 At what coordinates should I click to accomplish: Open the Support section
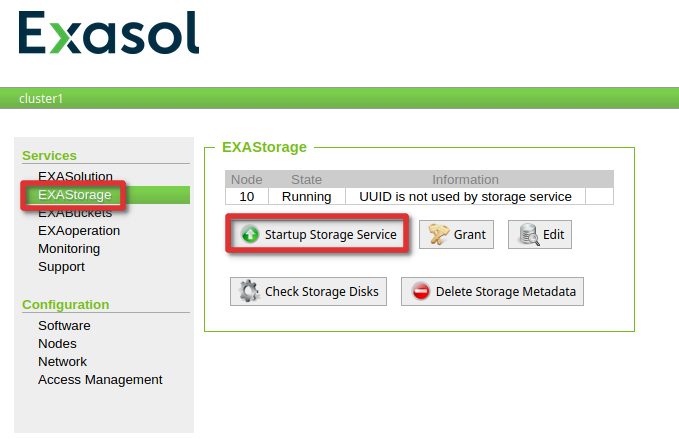click(x=61, y=267)
